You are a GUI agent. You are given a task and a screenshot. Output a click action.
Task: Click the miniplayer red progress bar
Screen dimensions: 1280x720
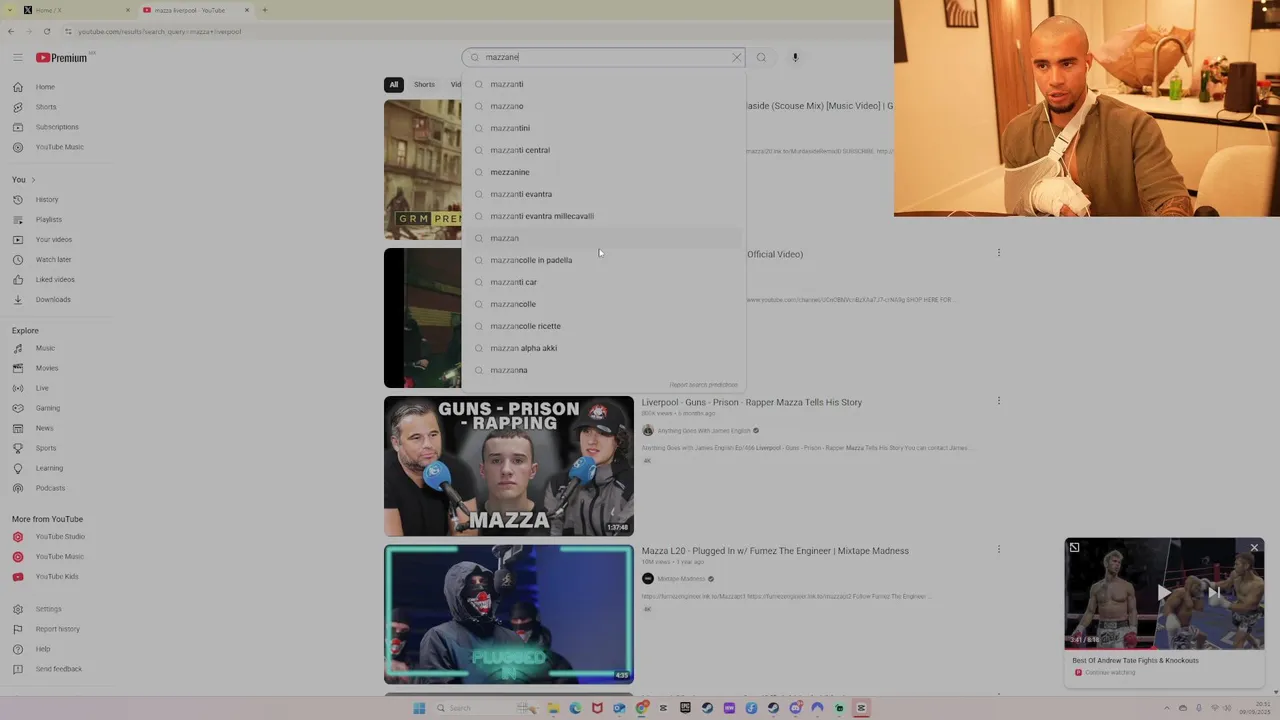coord(1164,649)
